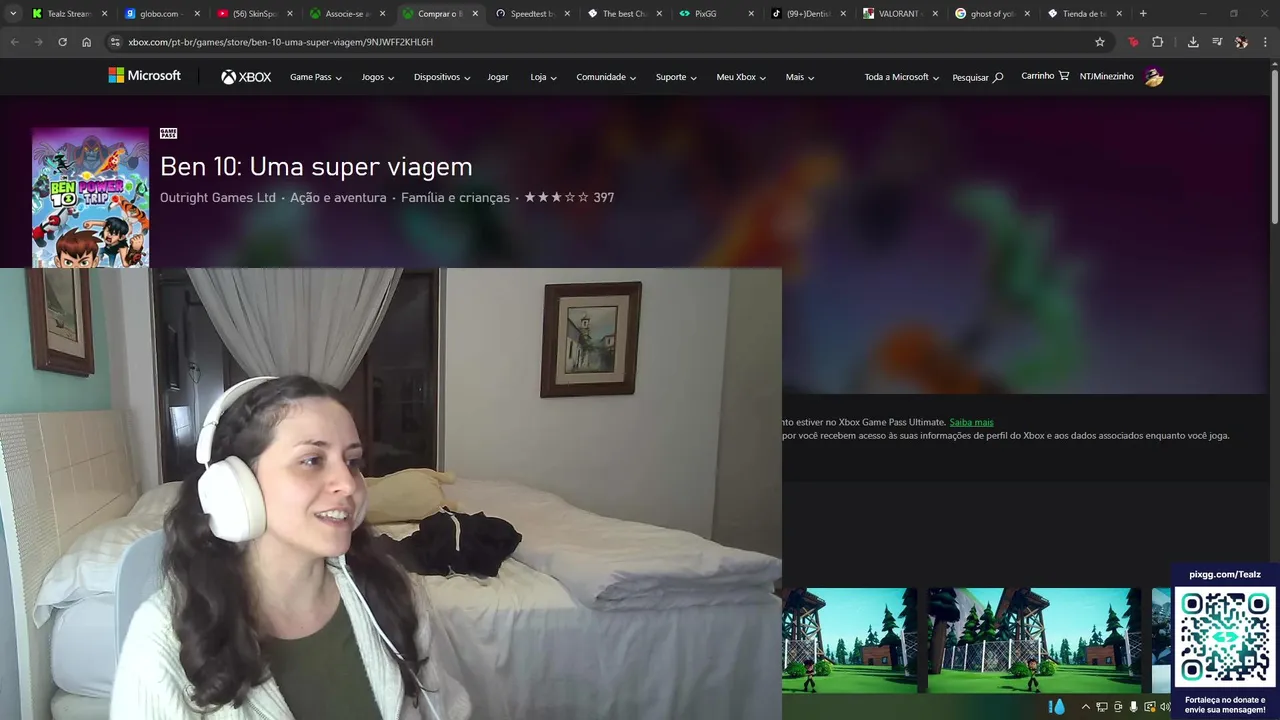Go to the browser home page
The image size is (1280, 720).
pyautogui.click(x=86, y=42)
